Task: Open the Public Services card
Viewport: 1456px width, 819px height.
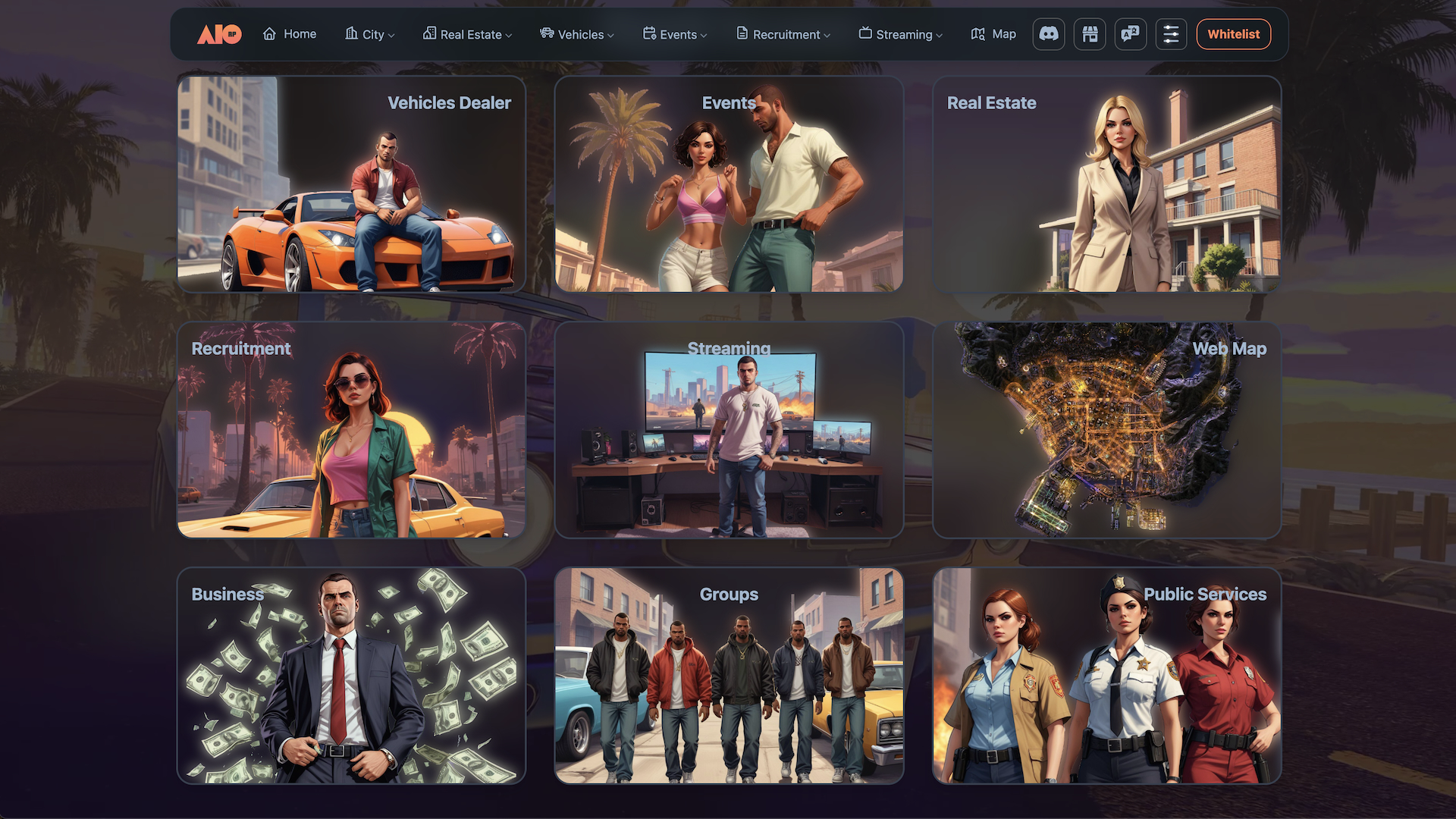Action: point(1106,676)
